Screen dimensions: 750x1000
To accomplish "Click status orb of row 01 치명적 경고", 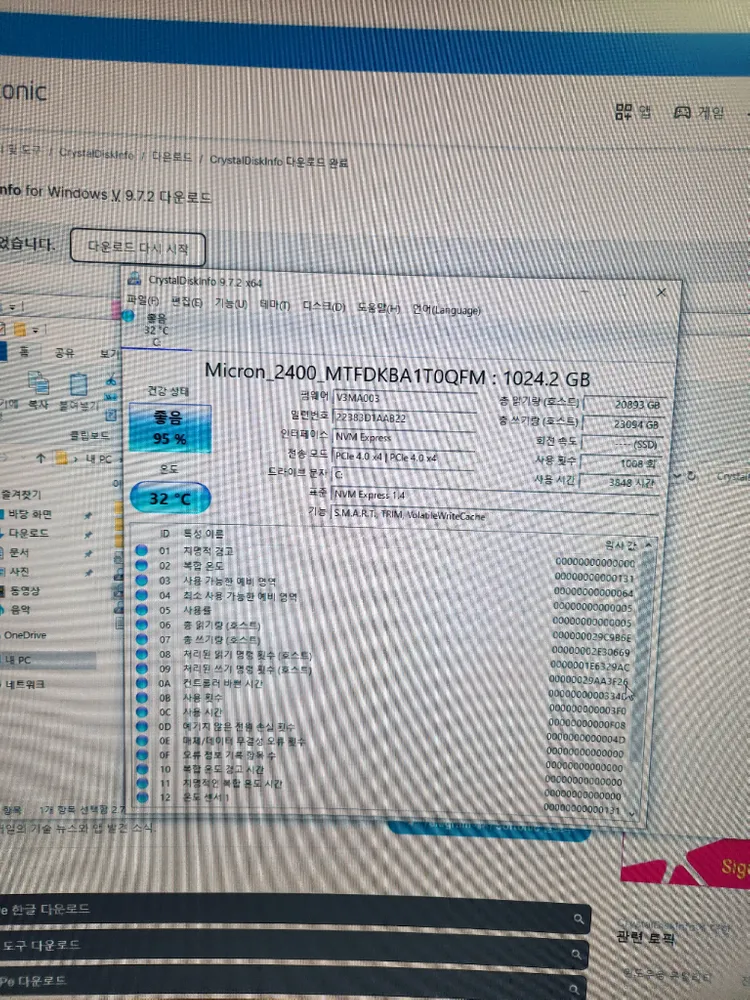I will 142,550.
